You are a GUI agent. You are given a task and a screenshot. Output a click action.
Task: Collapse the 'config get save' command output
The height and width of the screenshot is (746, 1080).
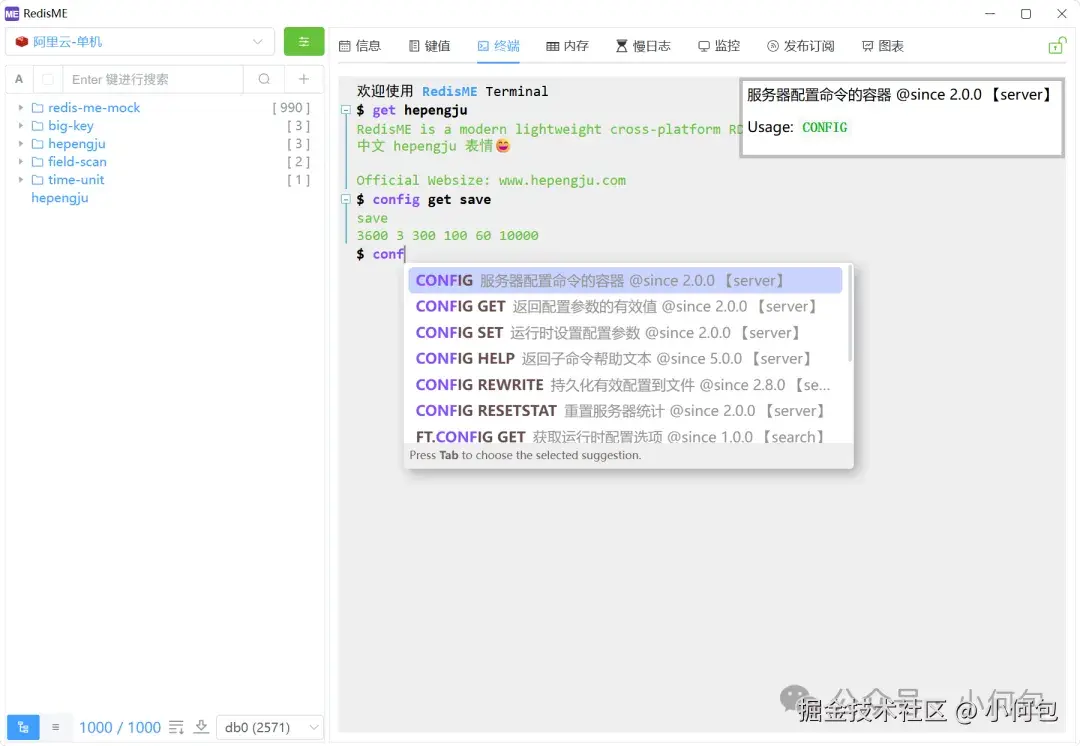pyautogui.click(x=346, y=199)
